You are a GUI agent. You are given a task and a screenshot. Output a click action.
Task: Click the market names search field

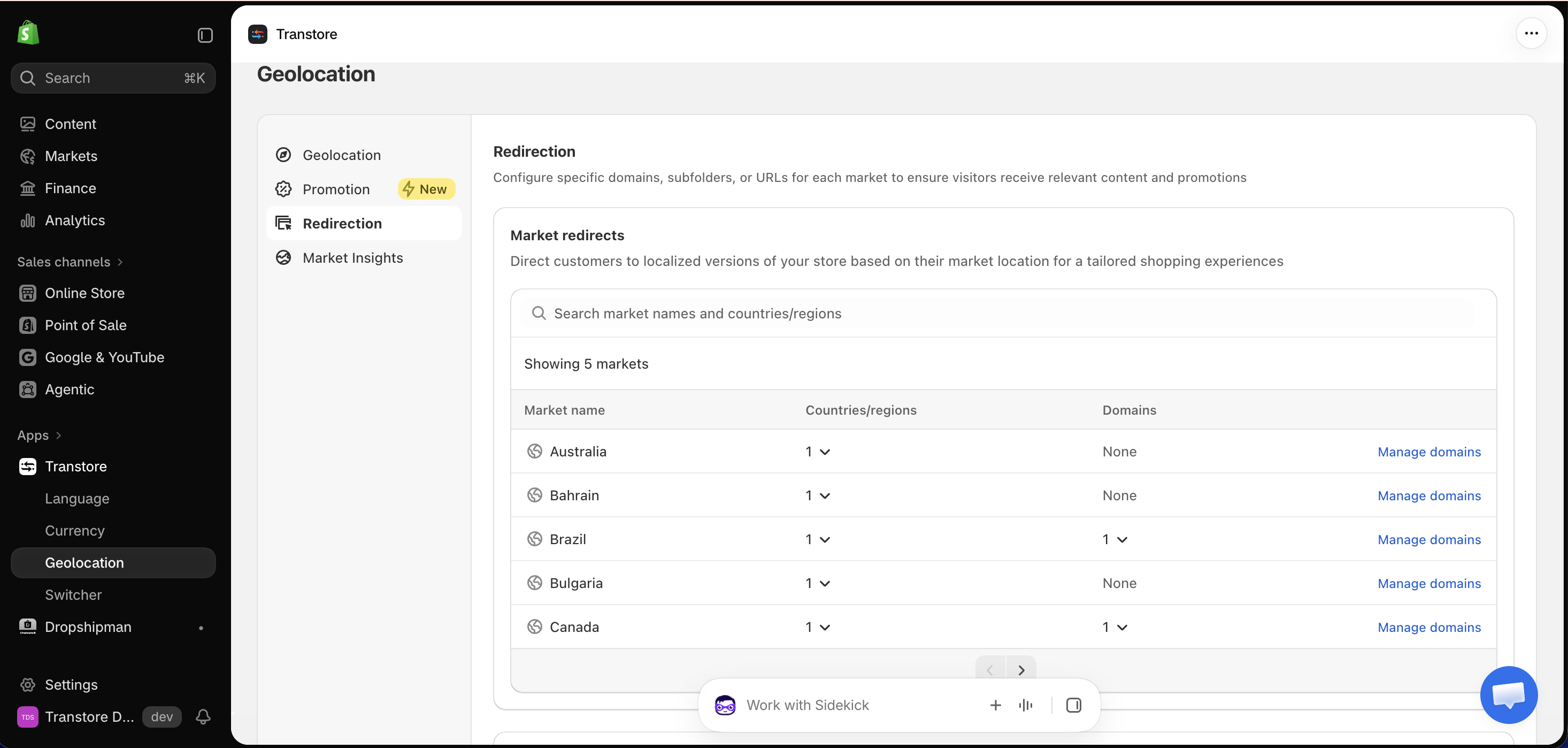click(1003, 313)
